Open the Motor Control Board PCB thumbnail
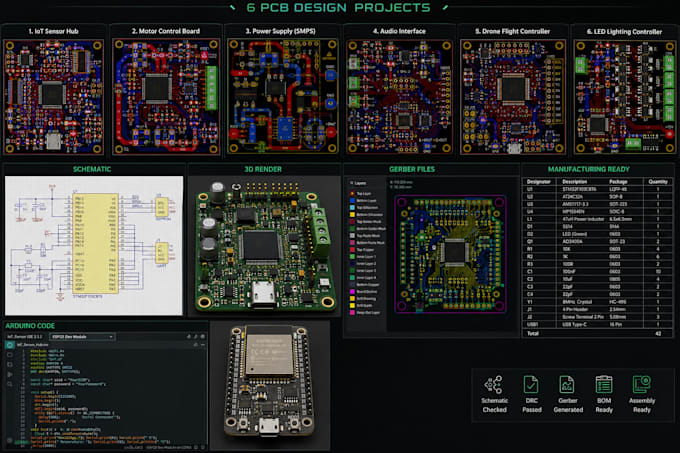The height and width of the screenshot is (453, 680). click(166, 97)
